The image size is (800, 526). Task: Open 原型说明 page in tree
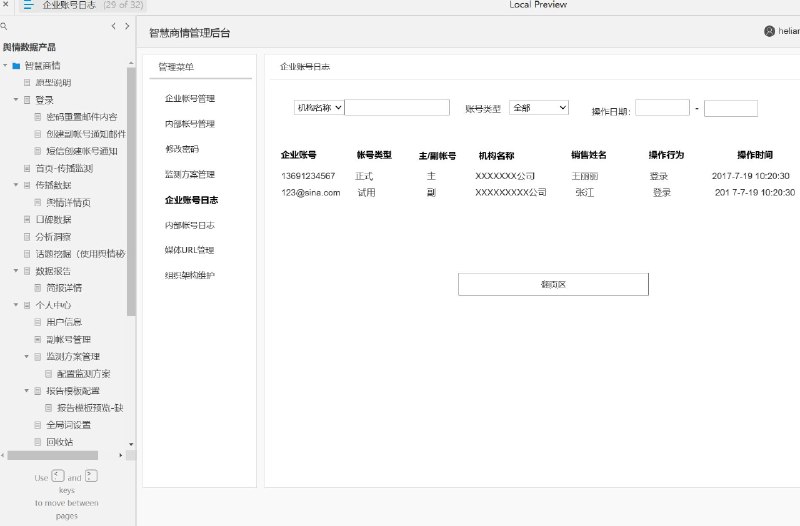[x=53, y=83]
